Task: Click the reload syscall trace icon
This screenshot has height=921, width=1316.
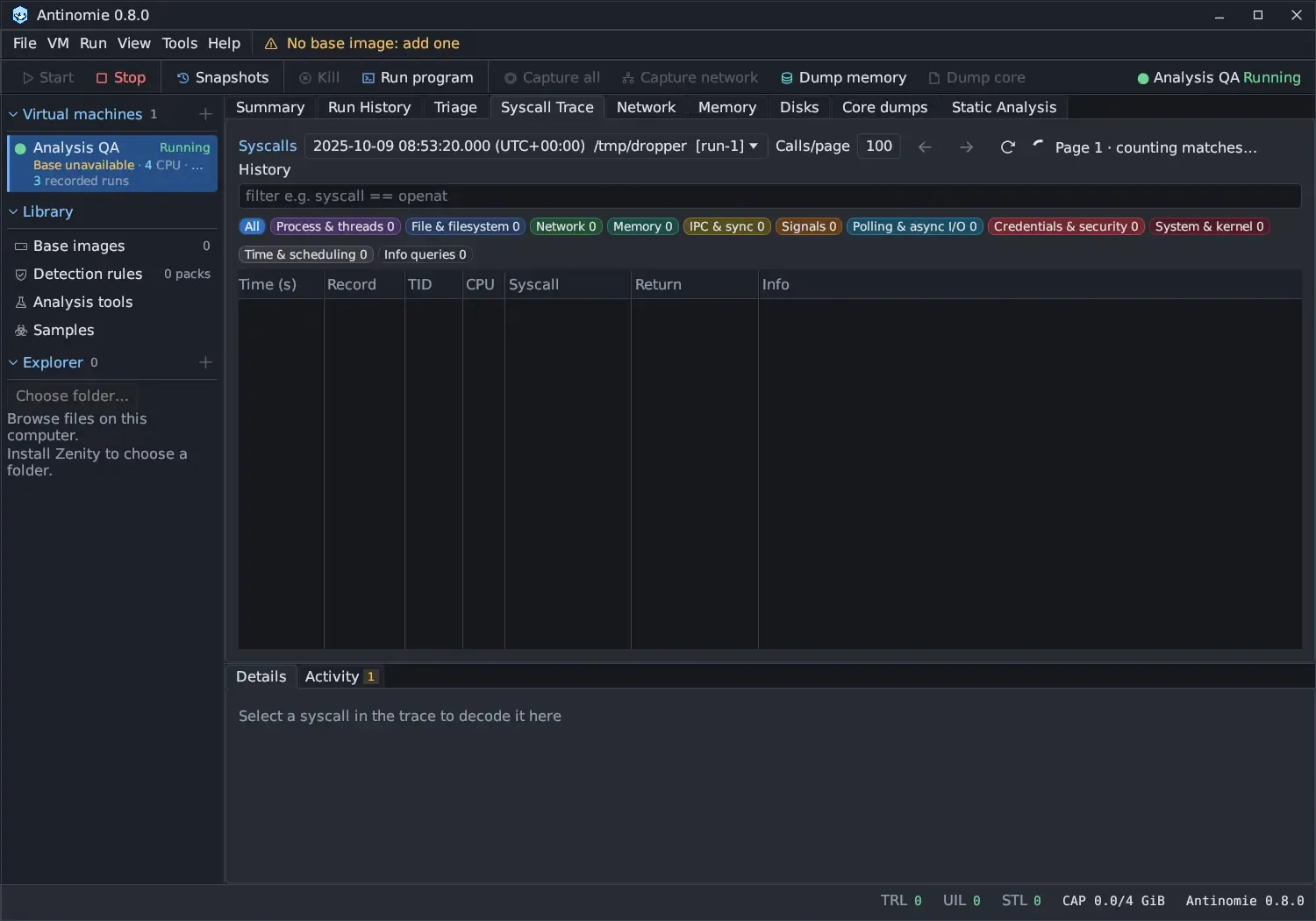Action: [1007, 146]
